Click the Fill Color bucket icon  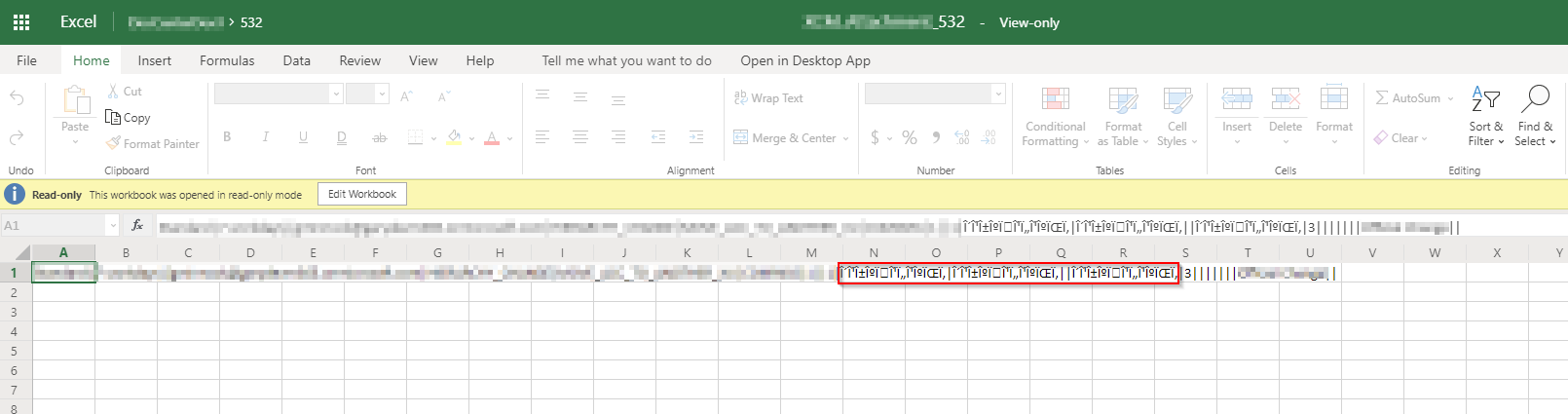coord(454,137)
